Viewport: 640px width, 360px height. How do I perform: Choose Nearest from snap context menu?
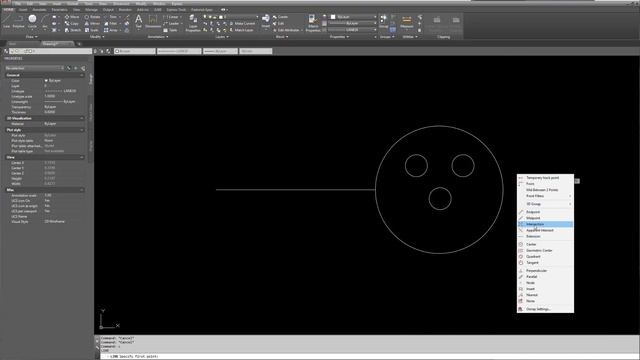545,295
